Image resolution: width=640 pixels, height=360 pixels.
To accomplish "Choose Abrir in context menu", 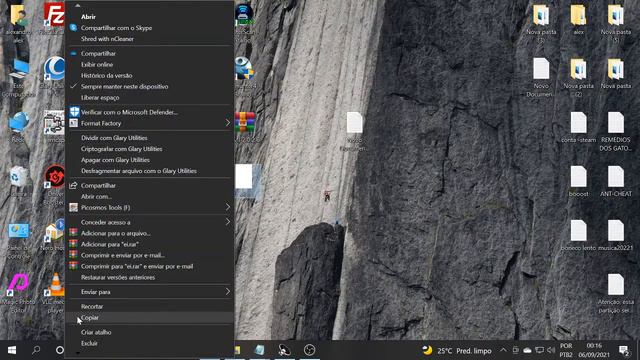I will pos(149,17).
